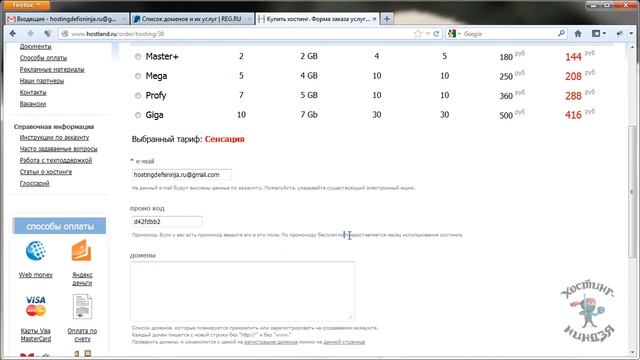The height and width of the screenshot is (360, 640).
Task: Open the Рекламные материалы link
Action: coord(52,69)
